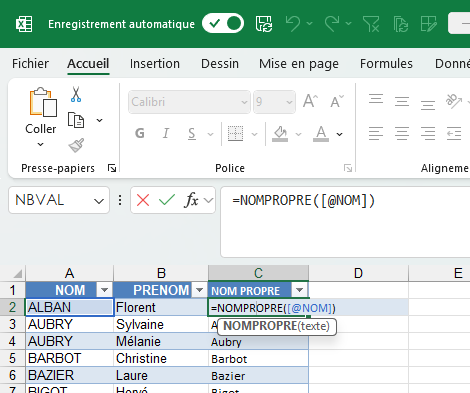This screenshot has height=393, width=470.
Task: Open the fill color dropdown arrow
Action: click(299, 134)
